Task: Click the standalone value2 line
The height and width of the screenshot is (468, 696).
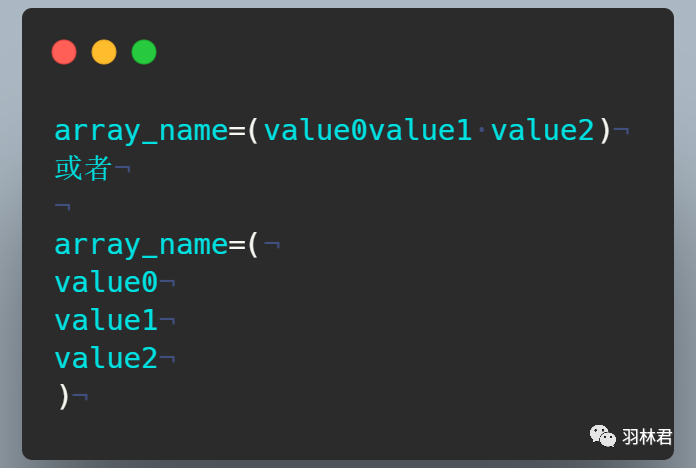Action: point(106,359)
